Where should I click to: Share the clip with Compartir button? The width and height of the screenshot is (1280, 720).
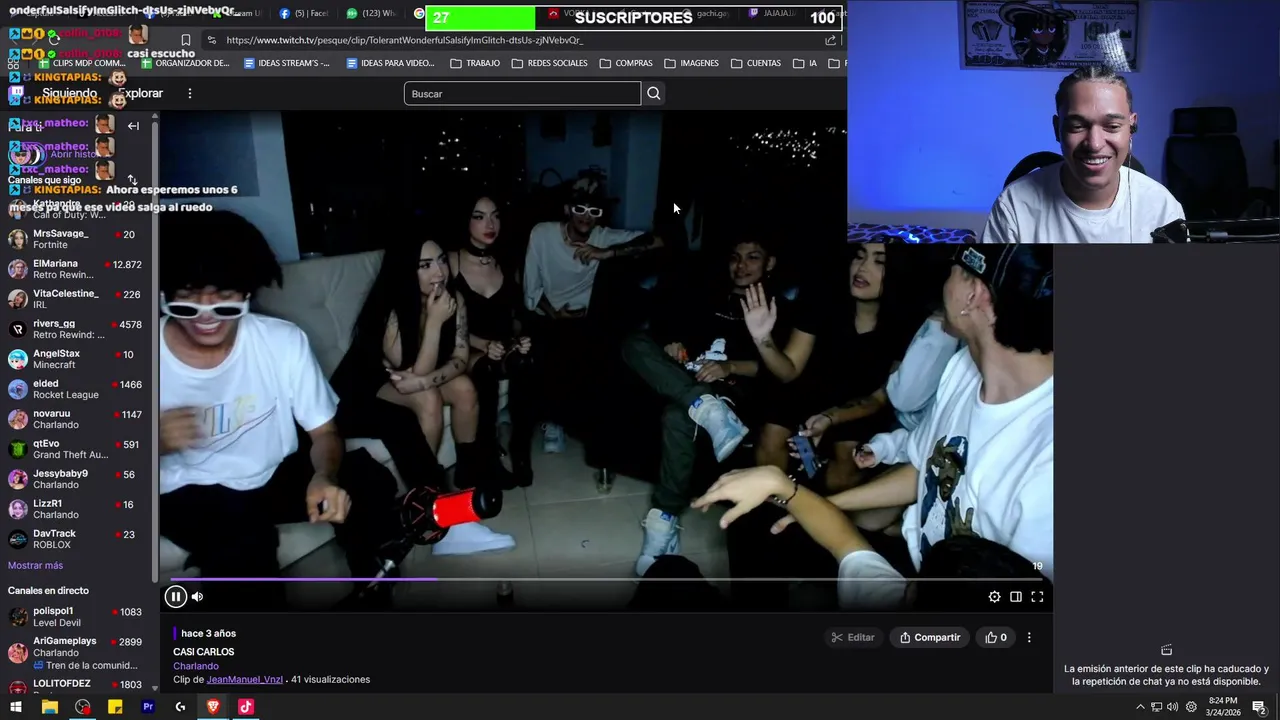coord(930,637)
